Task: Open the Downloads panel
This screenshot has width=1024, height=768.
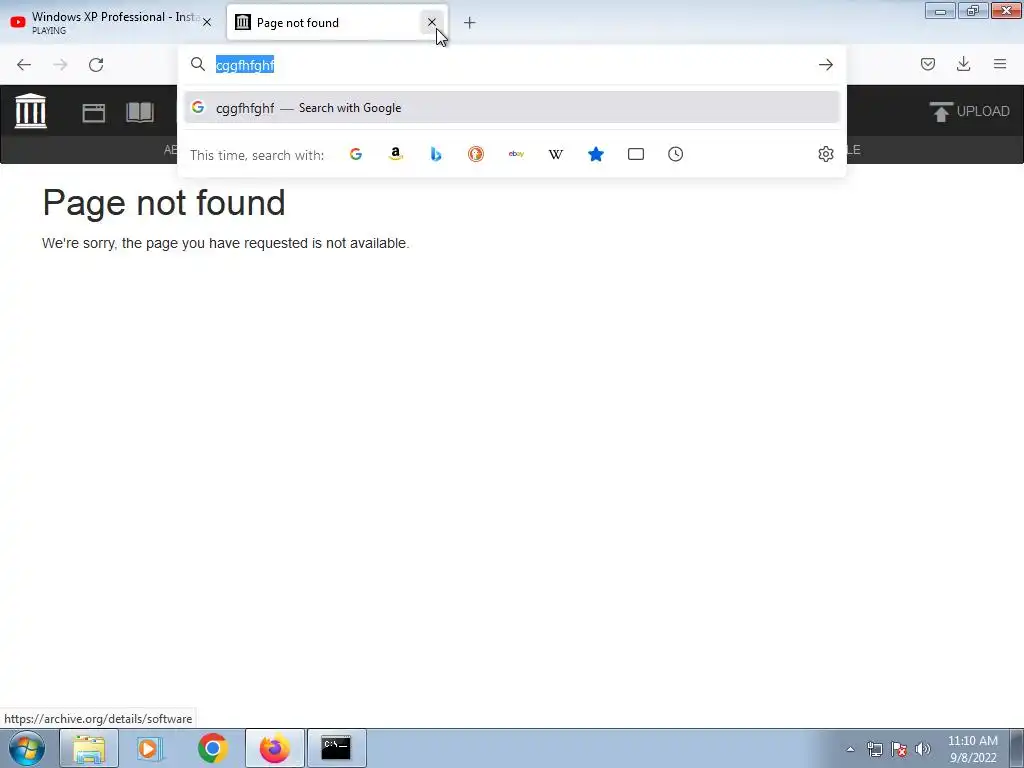Action: pyautogui.click(x=963, y=64)
